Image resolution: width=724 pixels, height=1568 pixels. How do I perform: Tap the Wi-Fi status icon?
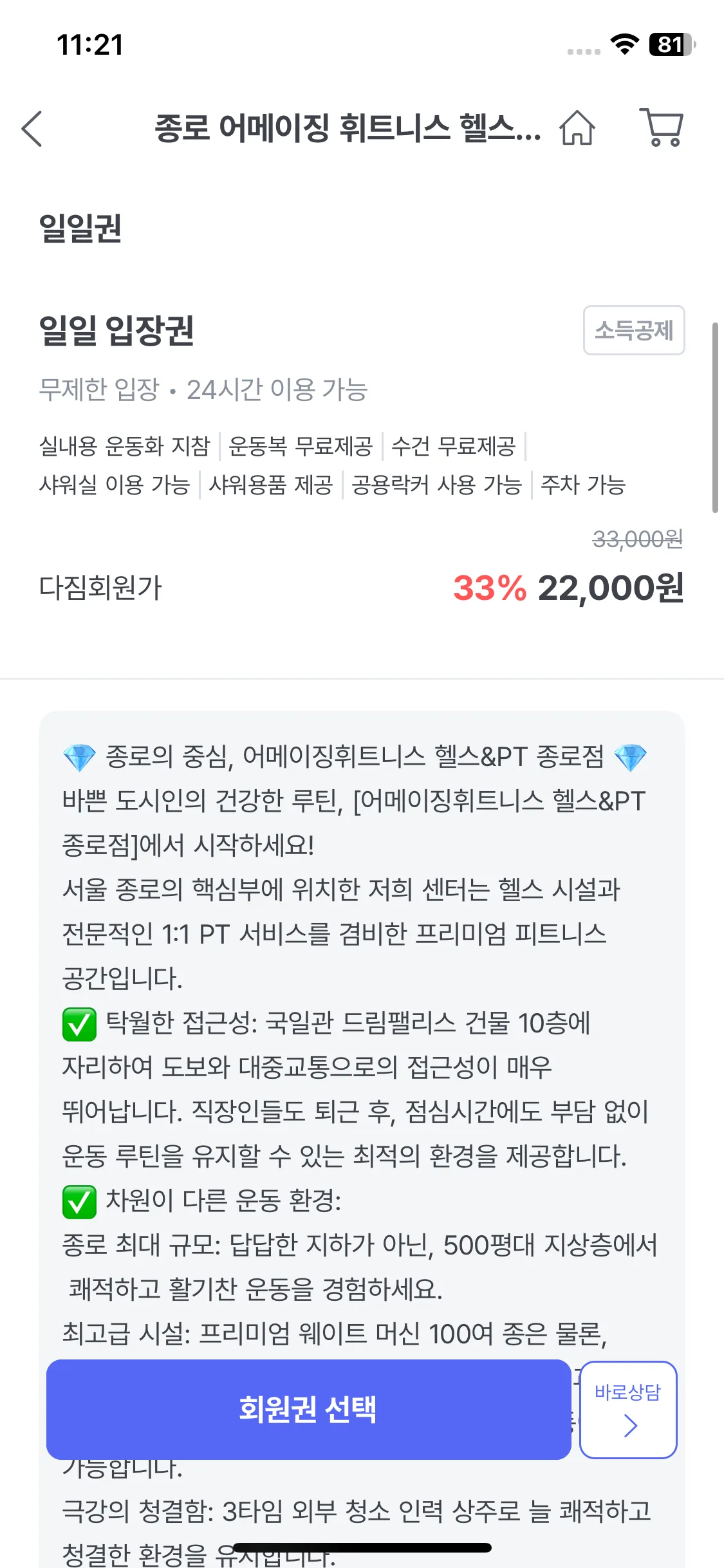pyautogui.click(x=624, y=44)
